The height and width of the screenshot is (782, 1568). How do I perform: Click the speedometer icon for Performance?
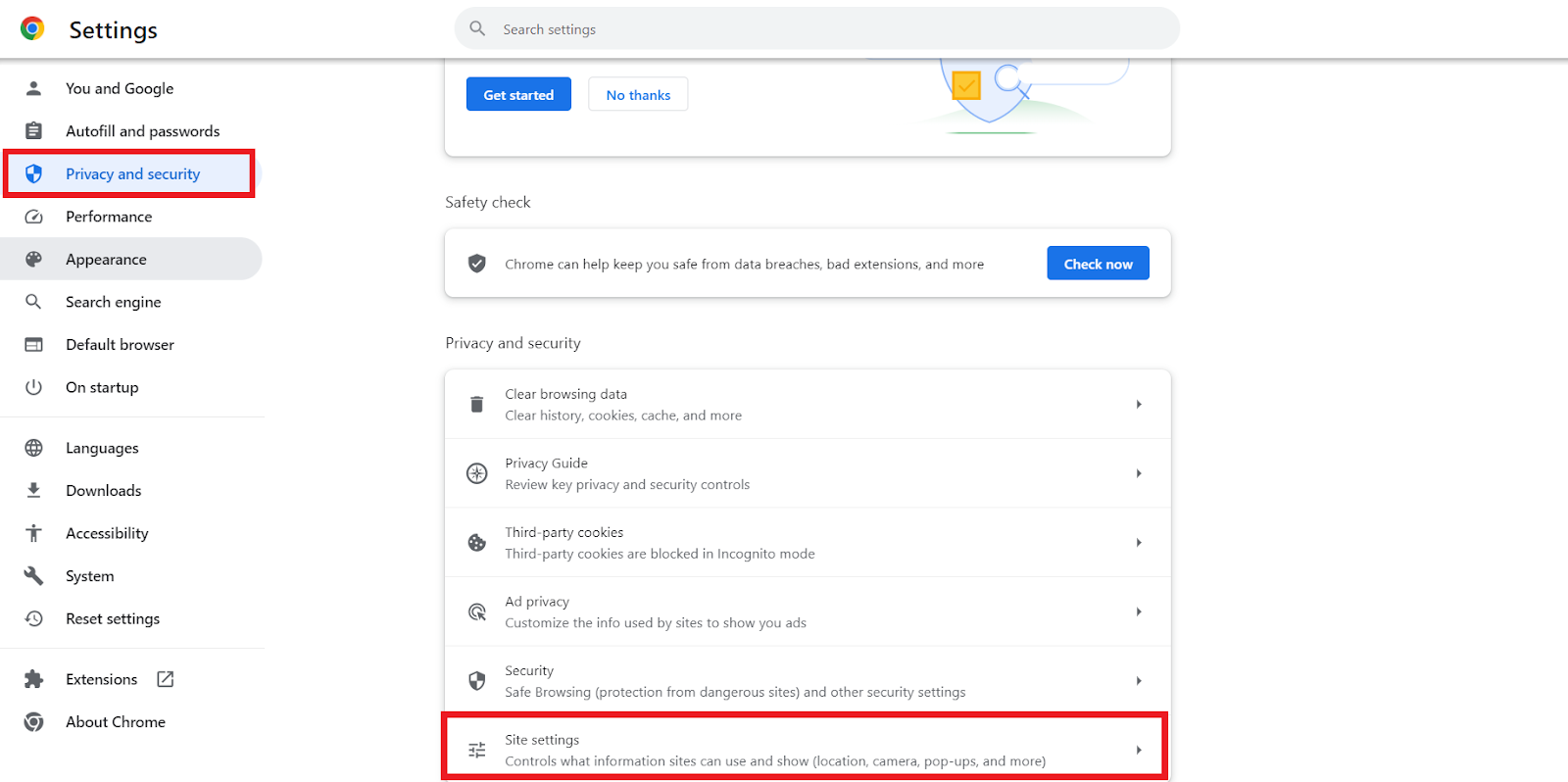33,217
